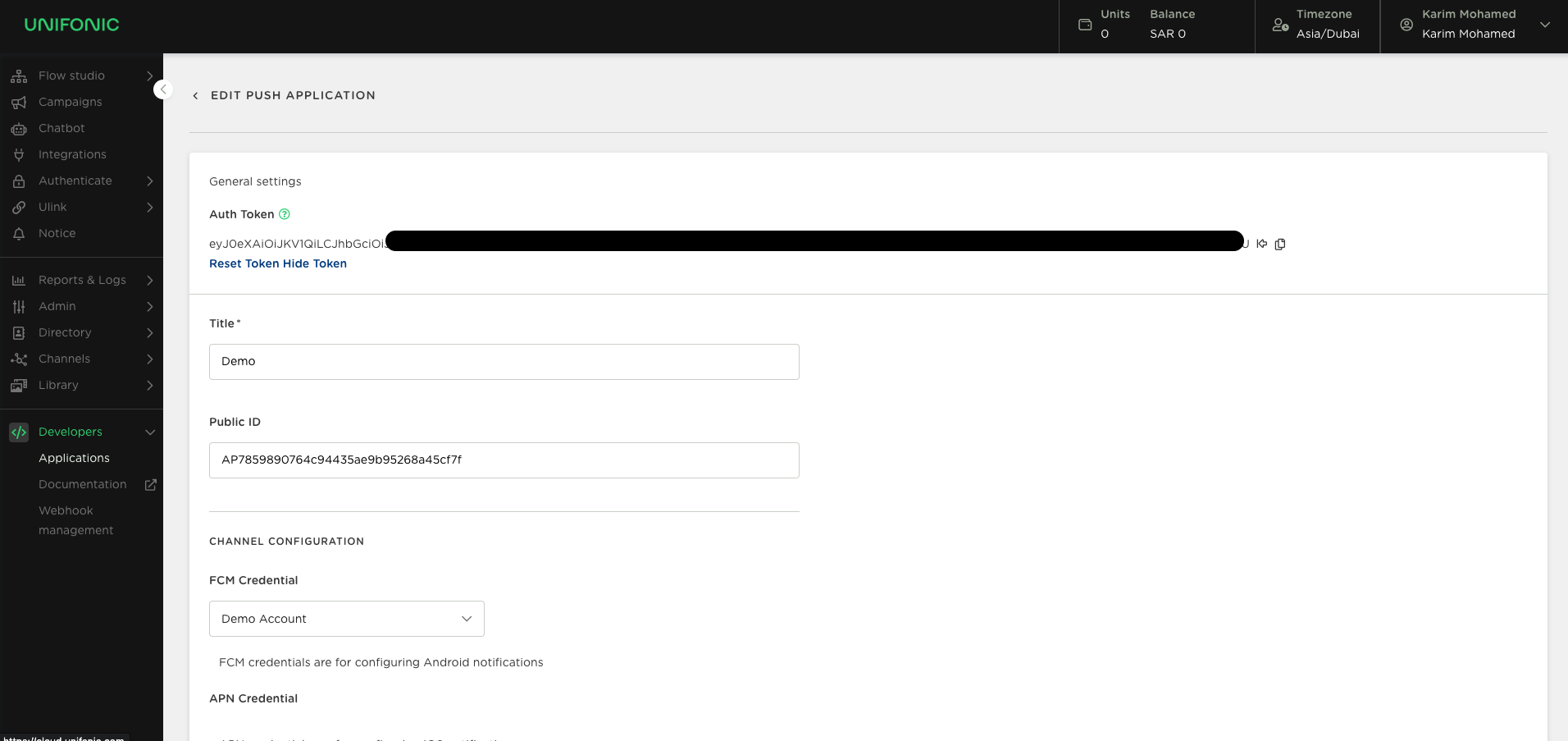
Task: Expand the Library submenu arrow
Action: [x=150, y=385]
